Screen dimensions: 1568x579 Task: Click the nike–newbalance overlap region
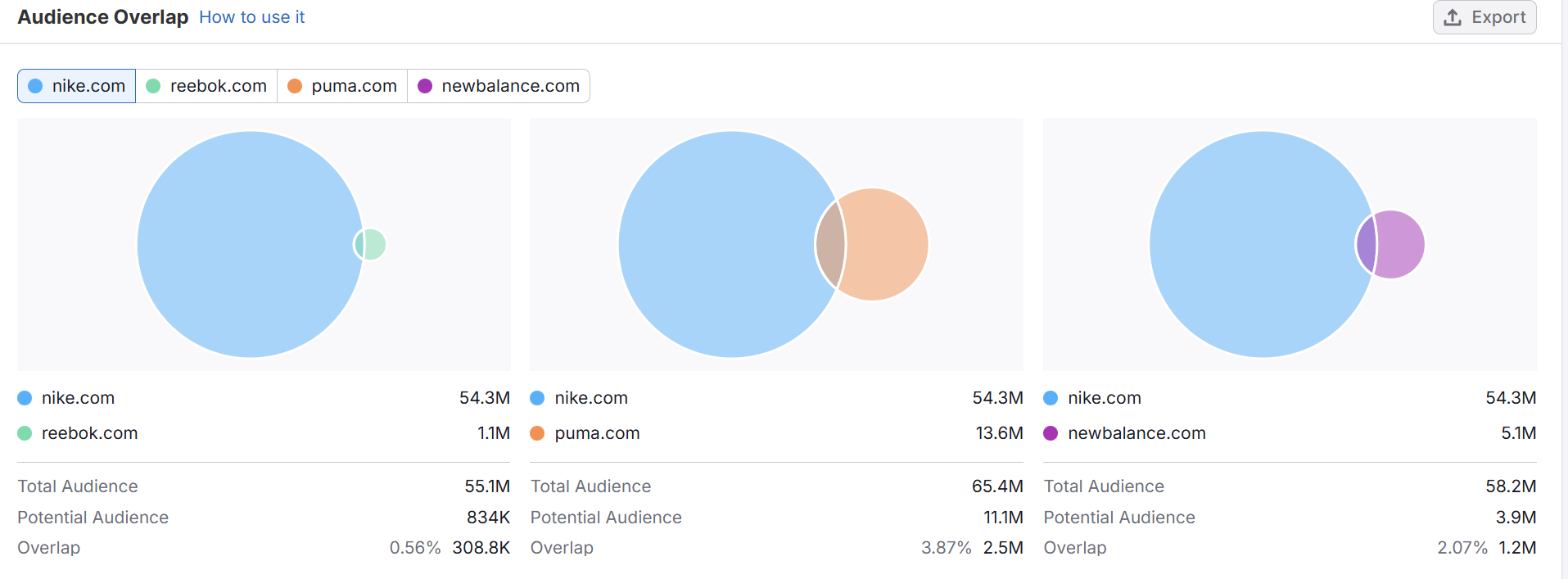tap(1366, 244)
